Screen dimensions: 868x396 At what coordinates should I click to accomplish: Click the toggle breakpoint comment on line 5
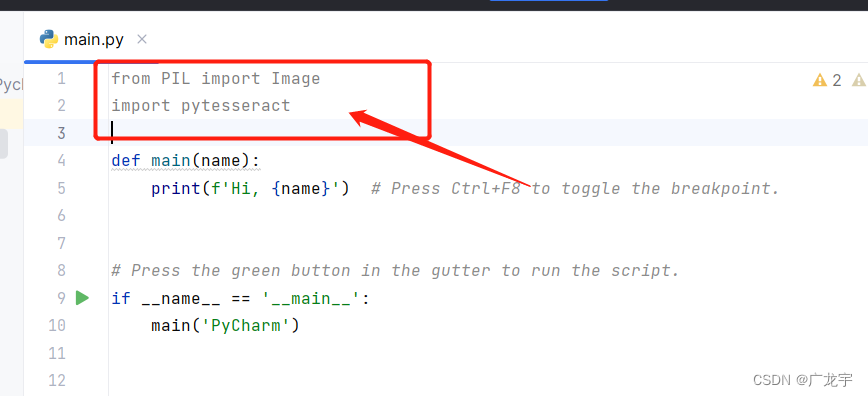tap(575, 189)
